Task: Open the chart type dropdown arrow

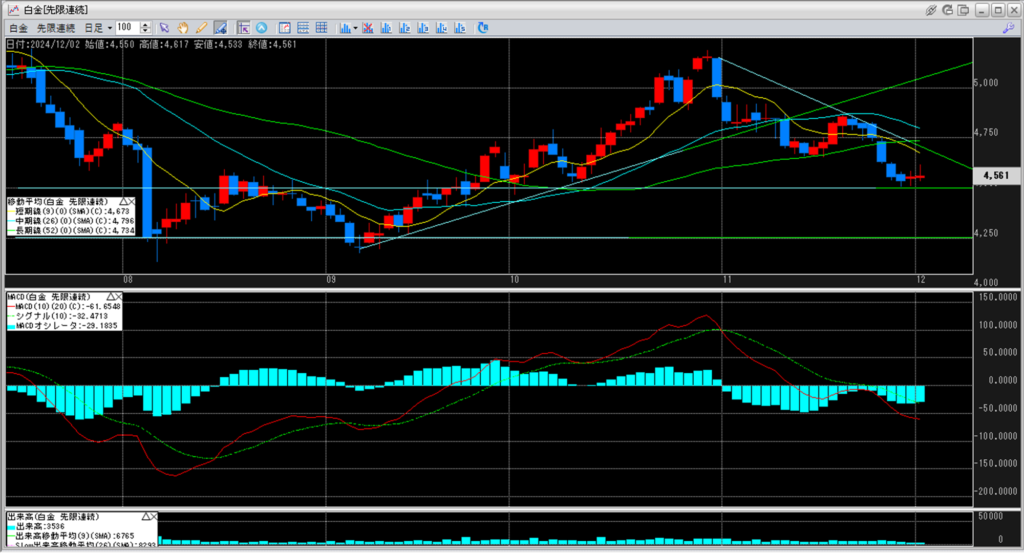Action: click(355, 27)
